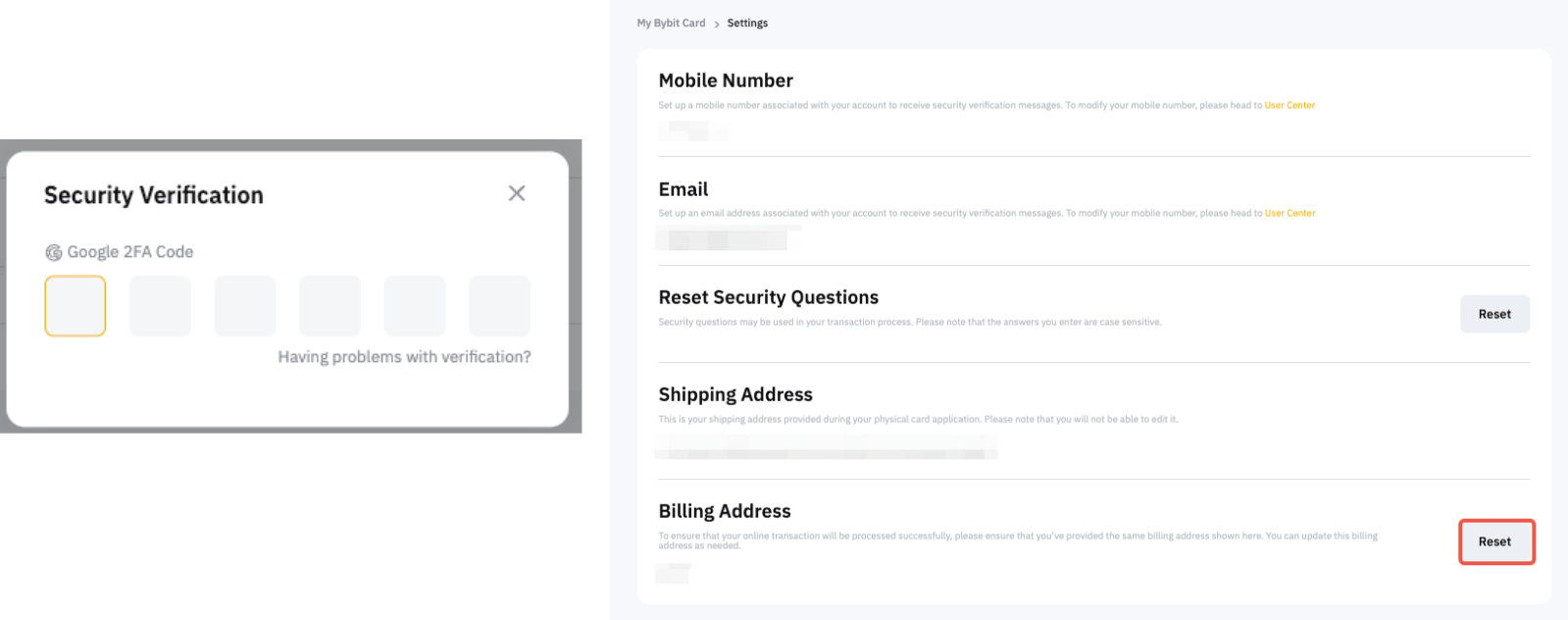Viewport: 1568px width, 620px height.
Task: Close the Security Verification dialog
Action: tap(517, 193)
